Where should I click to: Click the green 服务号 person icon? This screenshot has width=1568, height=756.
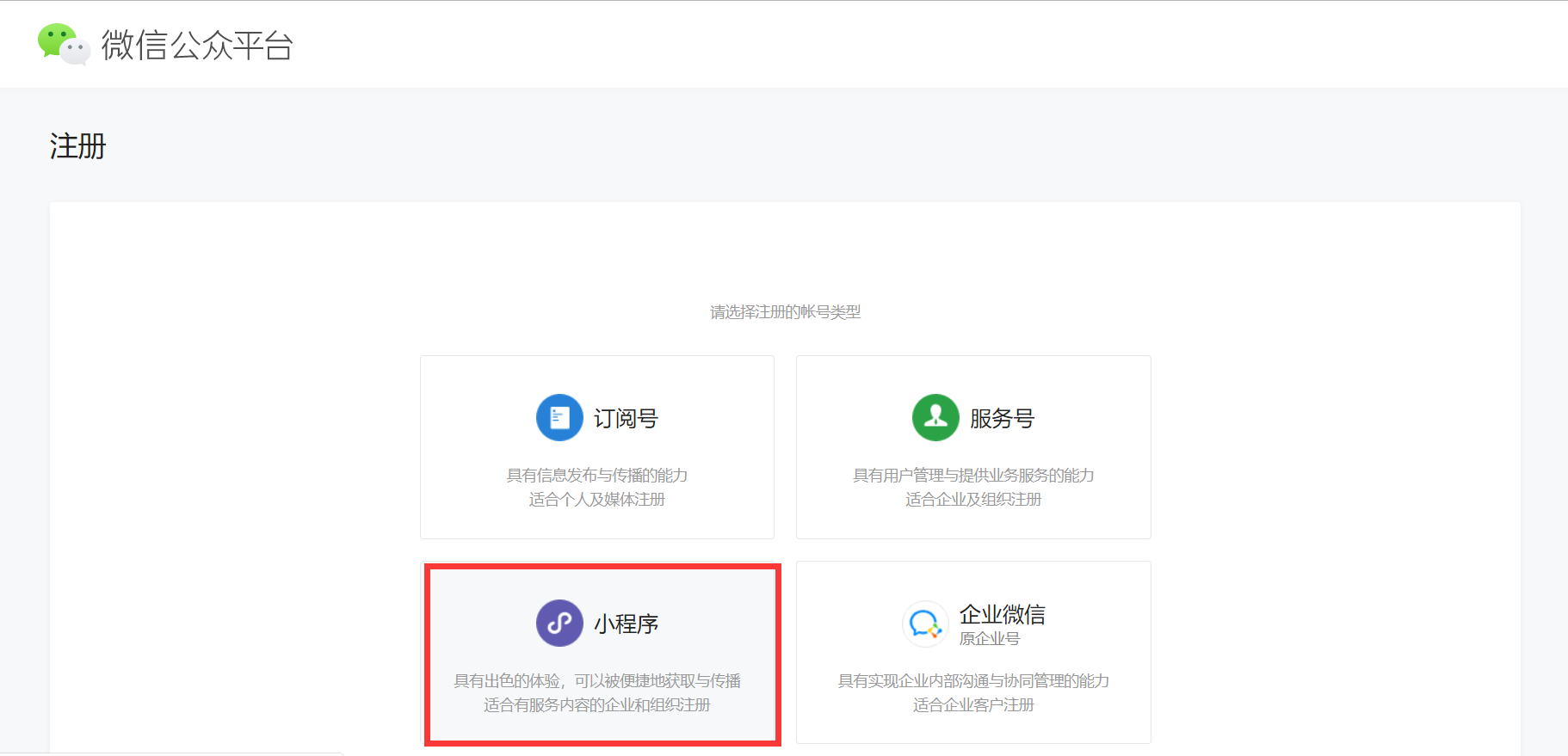click(x=935, y=418)
